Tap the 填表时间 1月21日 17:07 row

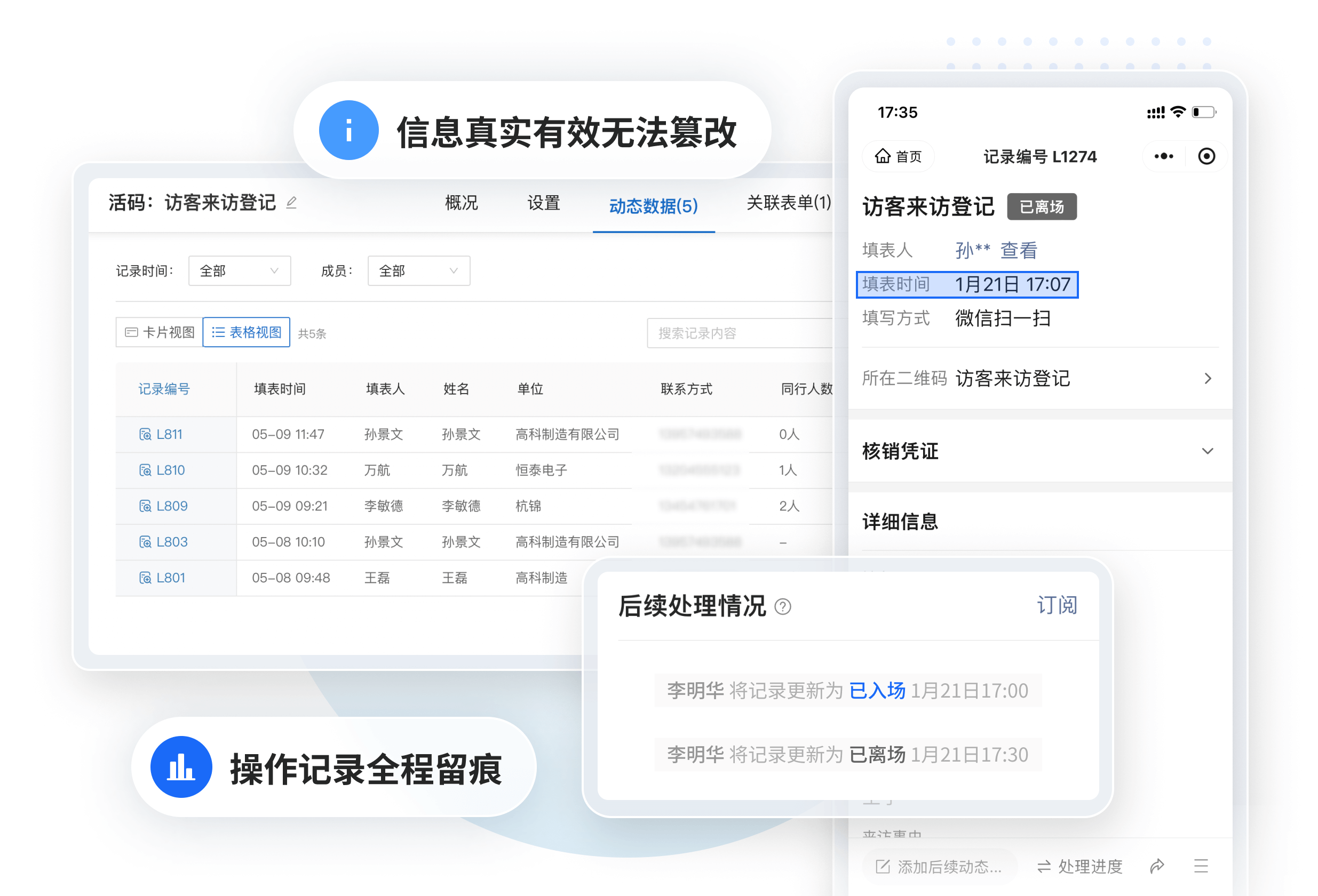point(967,284)
